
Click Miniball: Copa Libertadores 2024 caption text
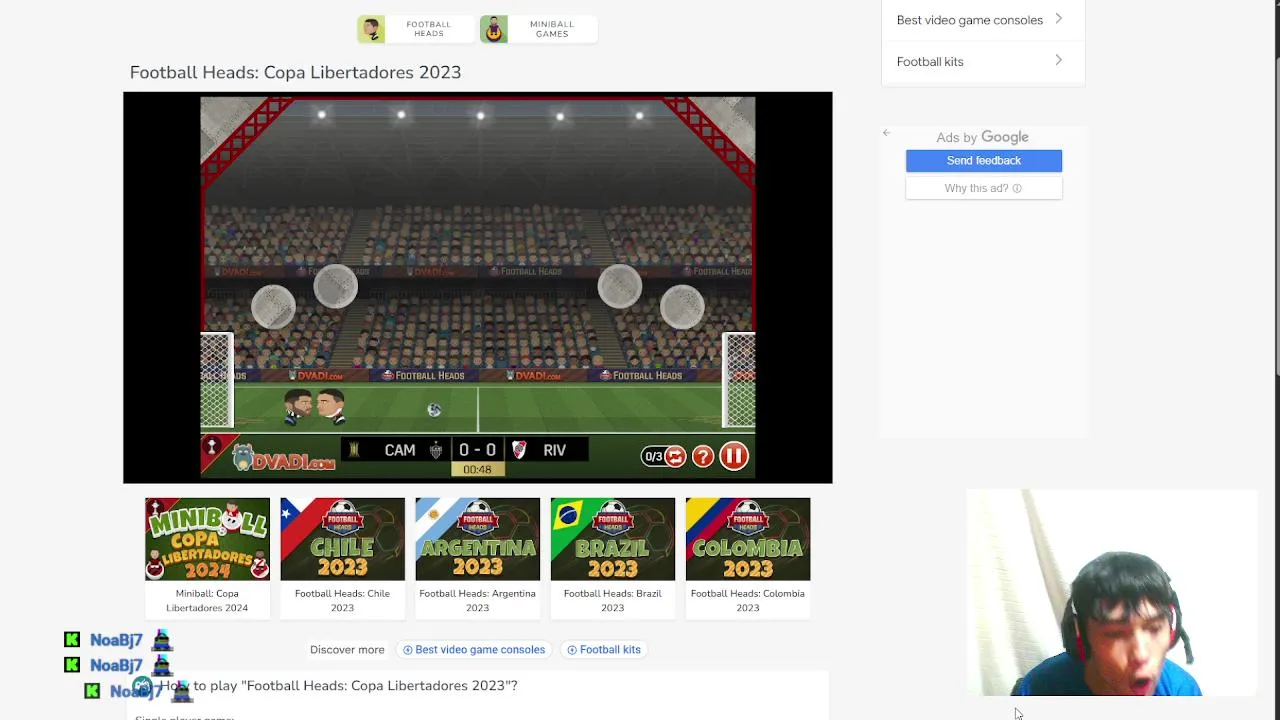207,600
